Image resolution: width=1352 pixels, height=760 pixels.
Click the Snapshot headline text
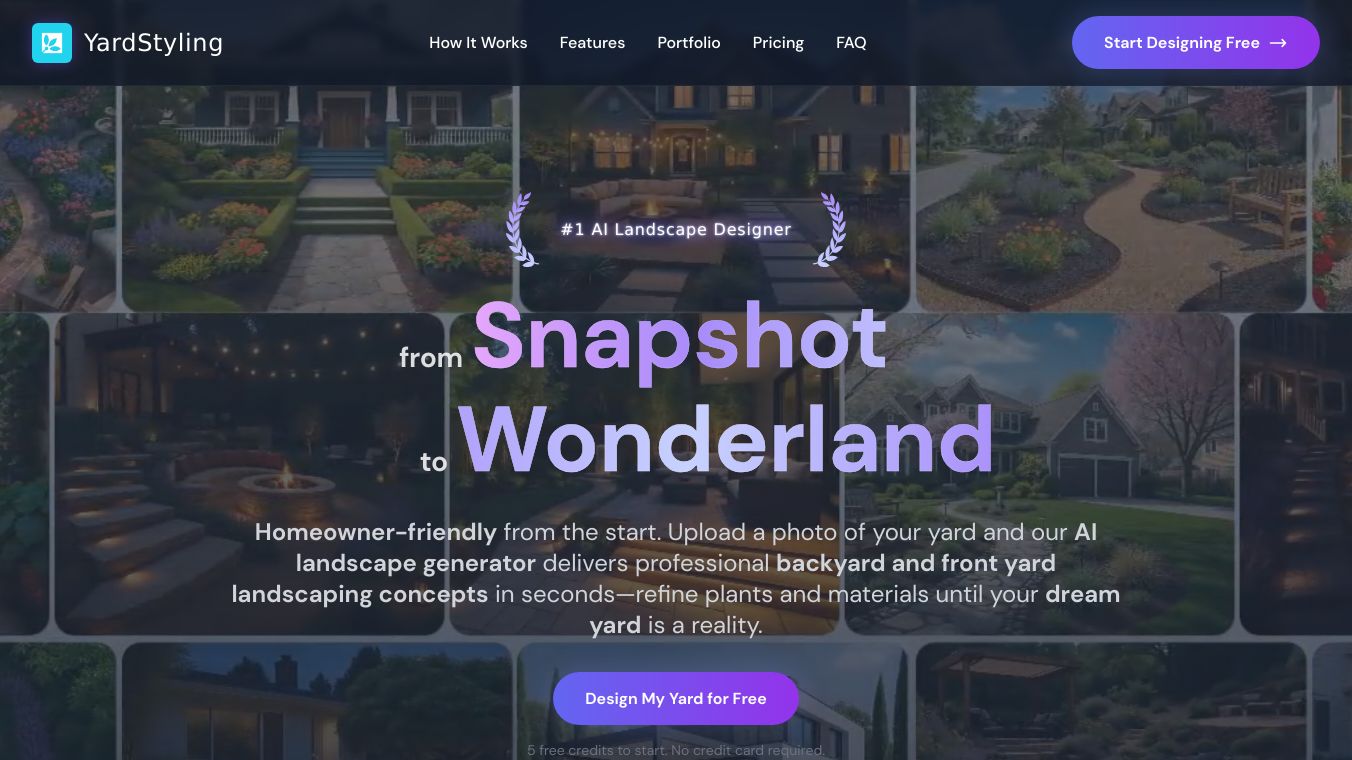click(680, 340)
